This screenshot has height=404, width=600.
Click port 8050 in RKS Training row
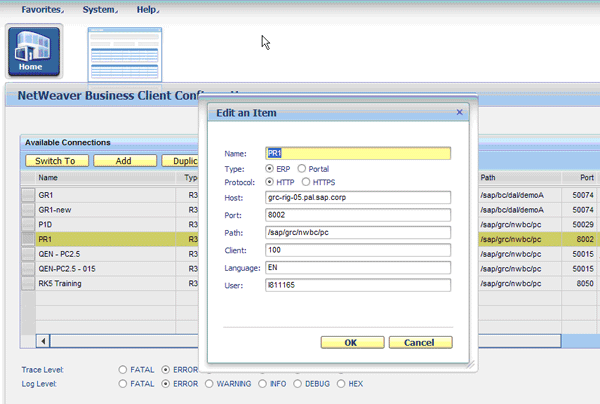[585, 283]
